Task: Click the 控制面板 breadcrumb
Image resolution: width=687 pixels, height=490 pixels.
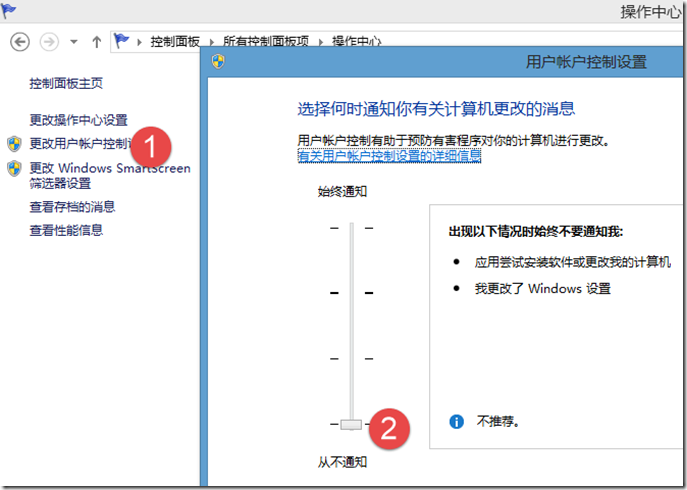Action: click(x=175, y=42)
